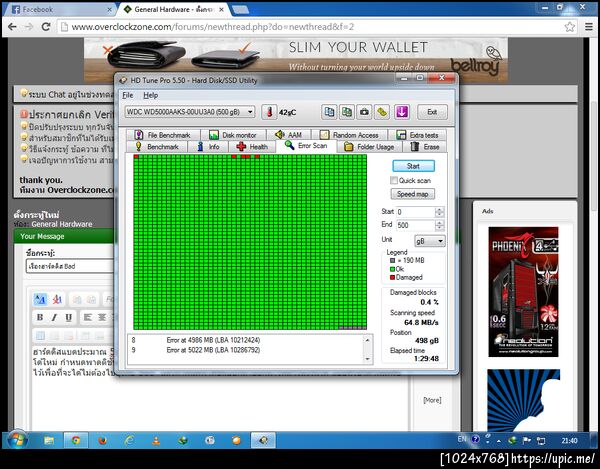The image size is (600, 469).
Task: Switch to the Extra tests tab
Action: pos(417,135)
